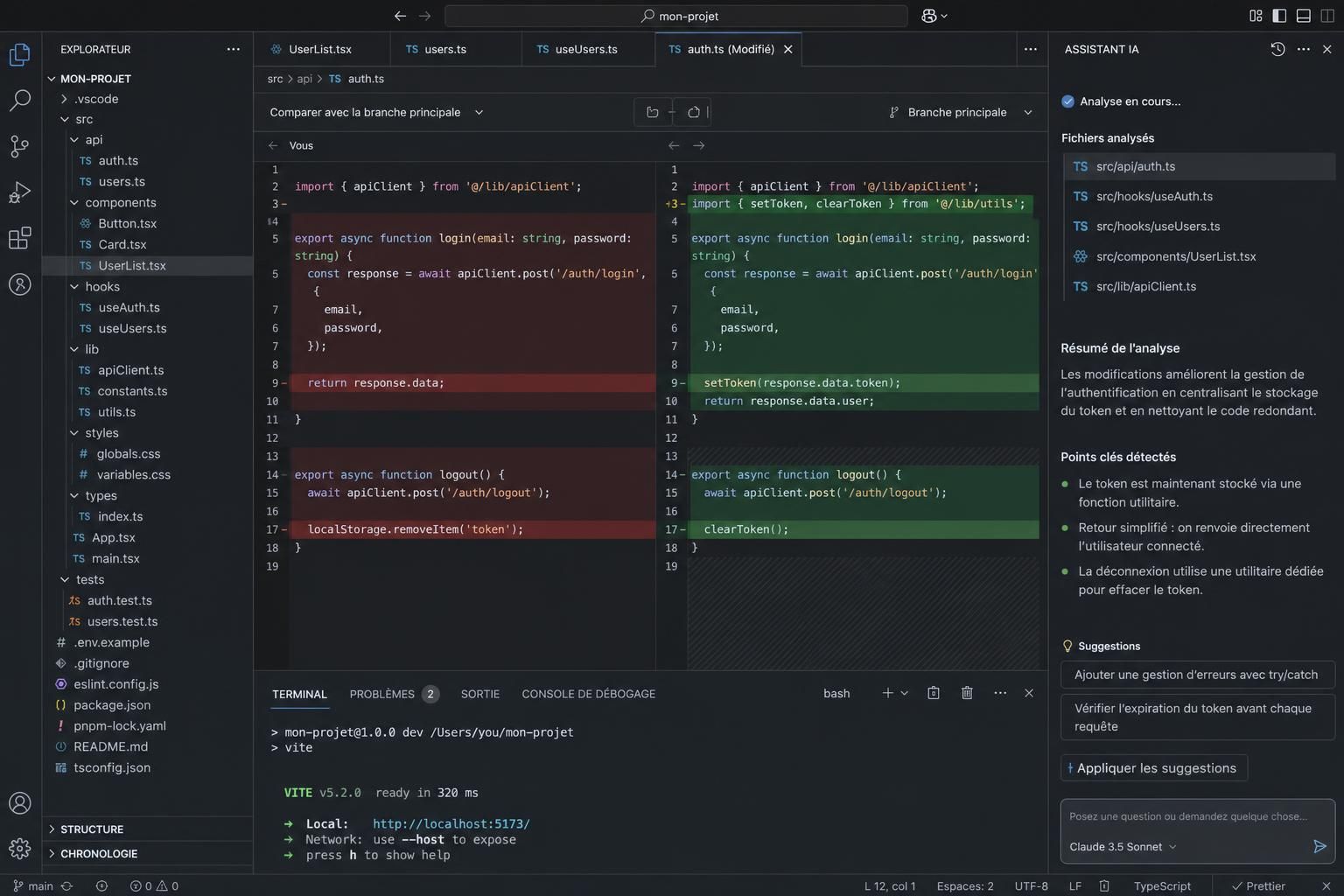This screenshot has height=896, width=1344.
Task: Open the Extensions view
Action: tap(19, 238)
